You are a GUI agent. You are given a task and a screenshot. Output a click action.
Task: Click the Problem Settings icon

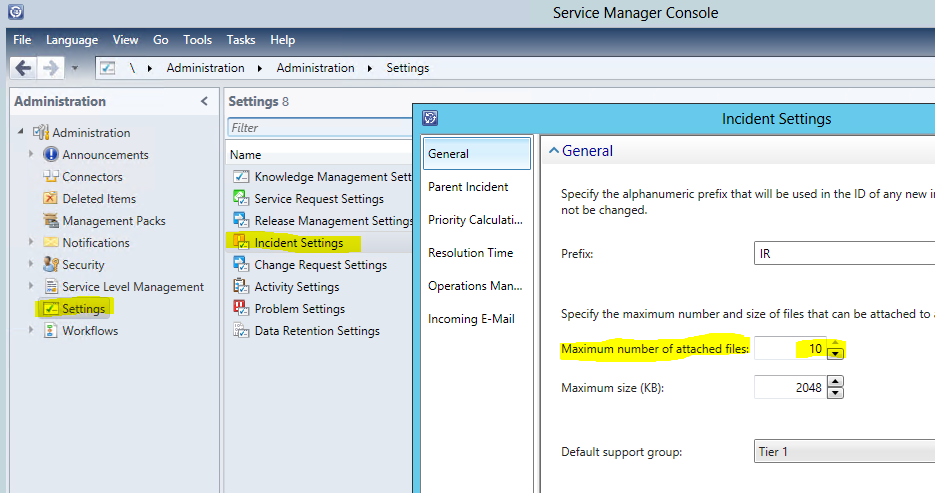[x=240, y=309]
